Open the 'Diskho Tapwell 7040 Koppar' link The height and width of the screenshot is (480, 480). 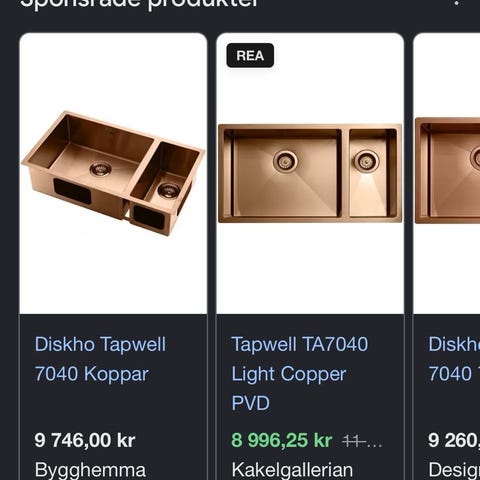point(100,359)
